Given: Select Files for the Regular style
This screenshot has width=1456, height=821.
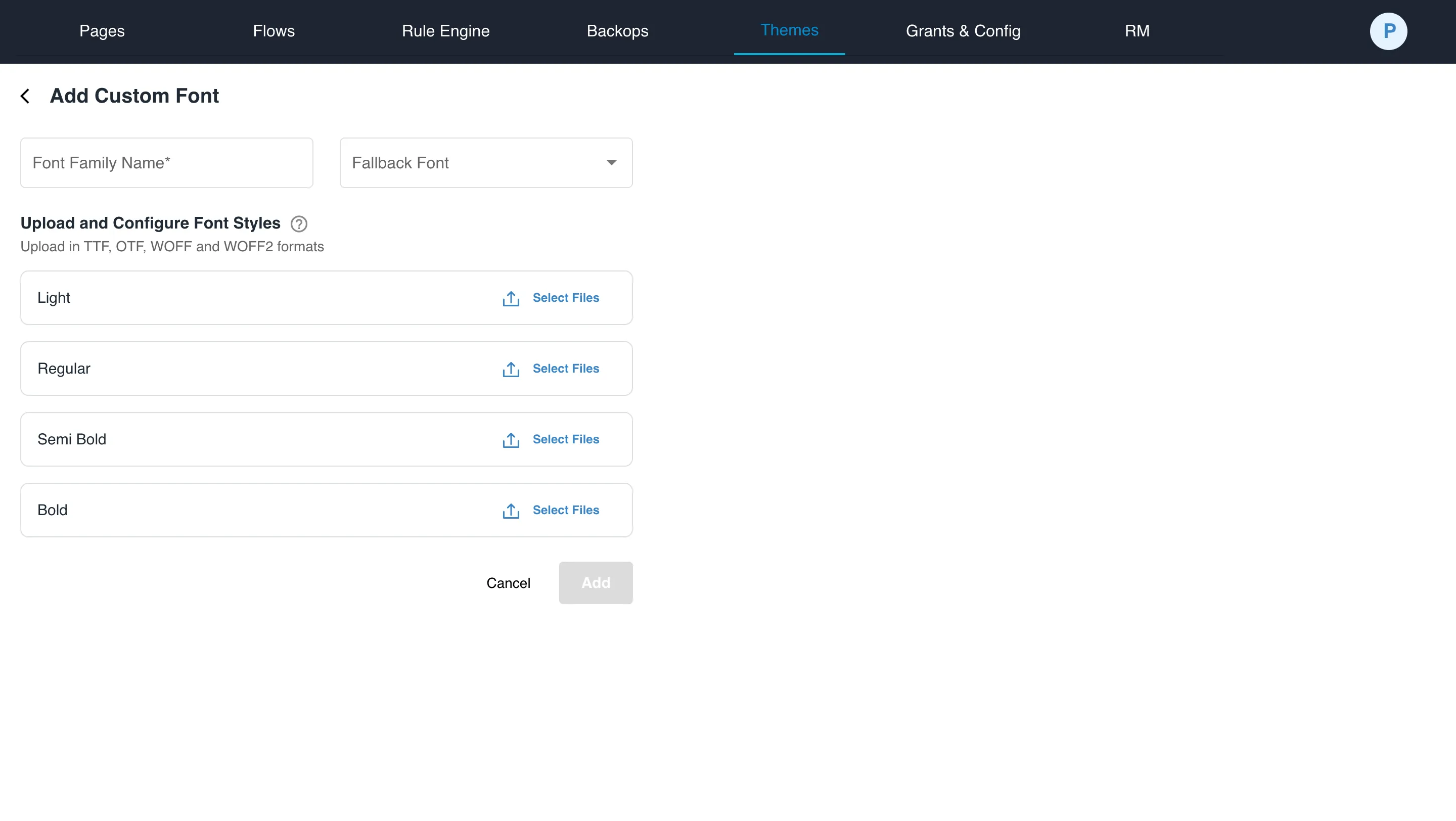Looking at the screenshot, I should click(x=566, y=369).
